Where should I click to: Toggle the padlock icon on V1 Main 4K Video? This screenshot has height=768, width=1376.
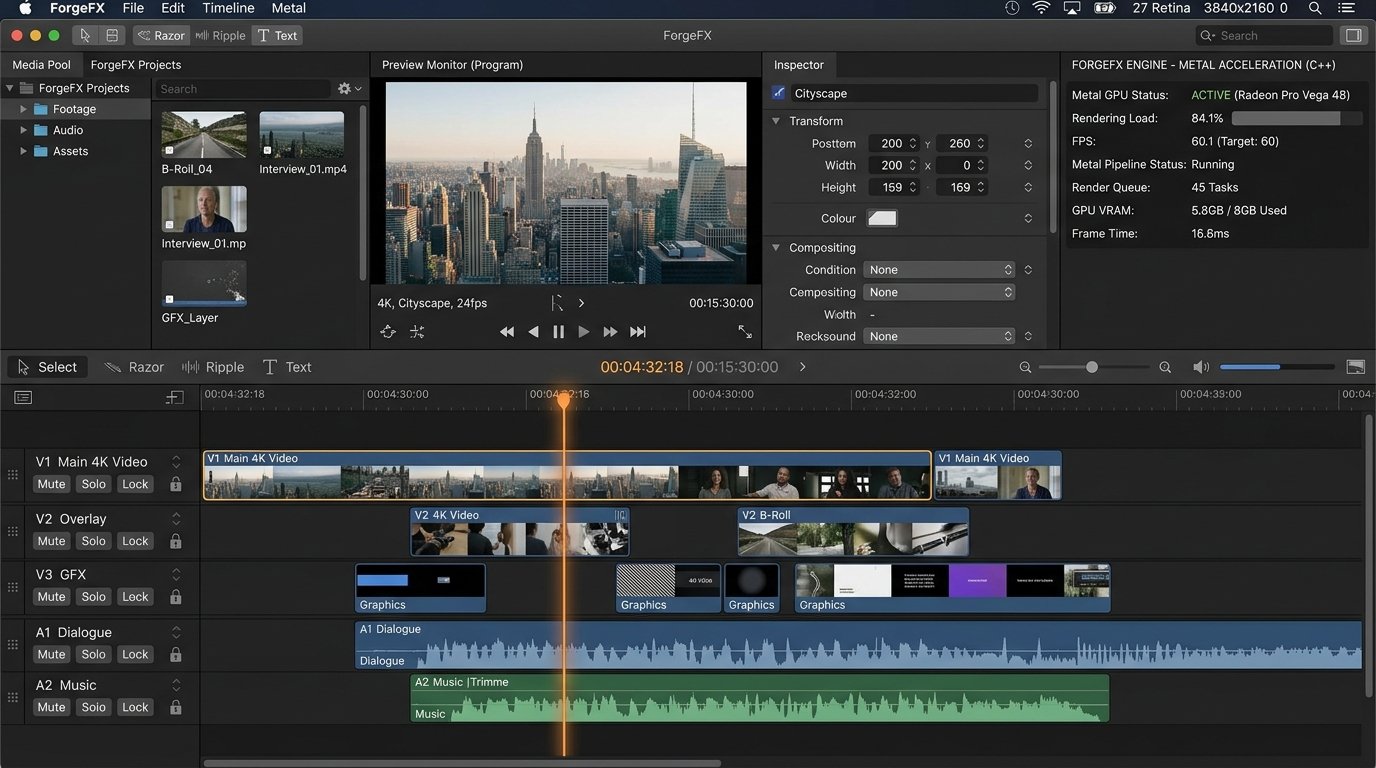176,484
